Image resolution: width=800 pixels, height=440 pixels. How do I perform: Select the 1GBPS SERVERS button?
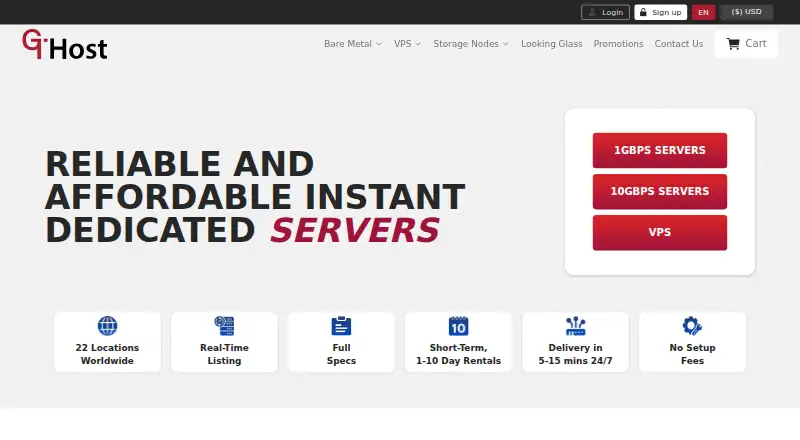660,151
